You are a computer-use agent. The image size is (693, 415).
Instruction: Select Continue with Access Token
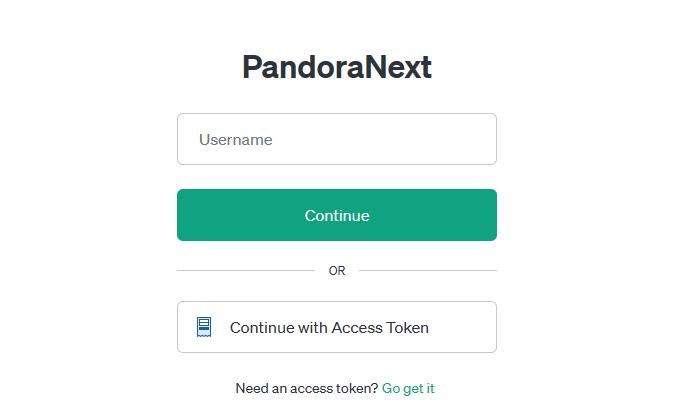pos(336,327)
